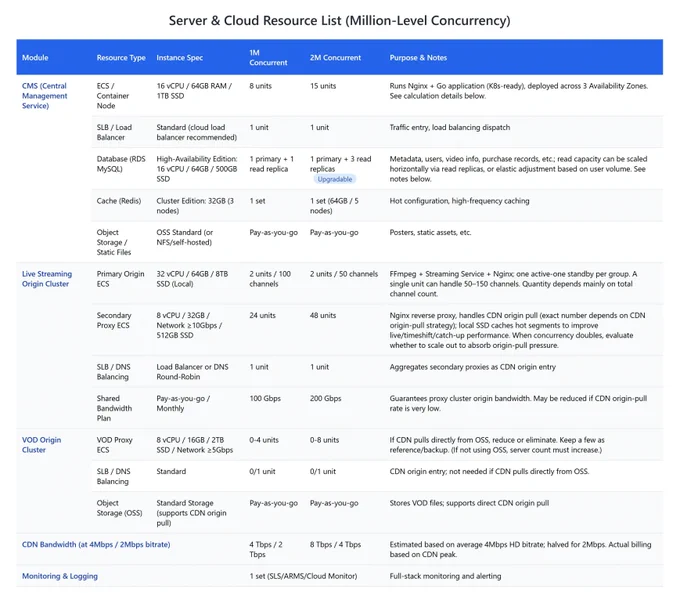
Task: Click the 'Instance Spec' column header
Action: point(180,58)
